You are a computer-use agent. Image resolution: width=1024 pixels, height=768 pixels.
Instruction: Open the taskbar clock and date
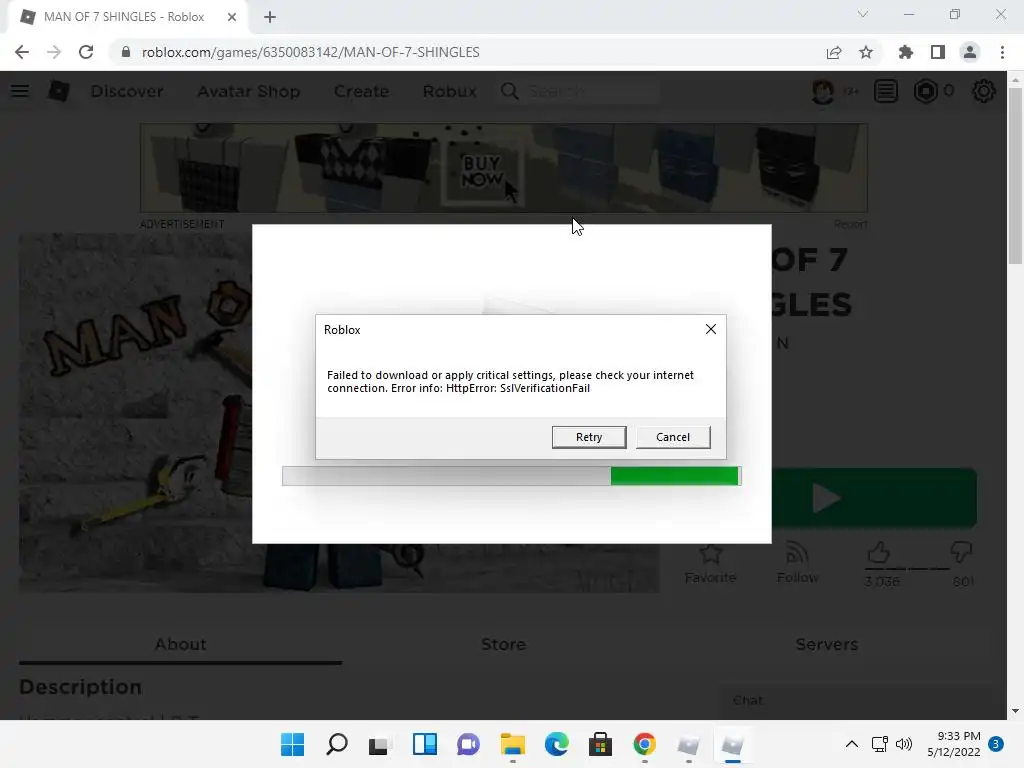click(x=954, y=744)
